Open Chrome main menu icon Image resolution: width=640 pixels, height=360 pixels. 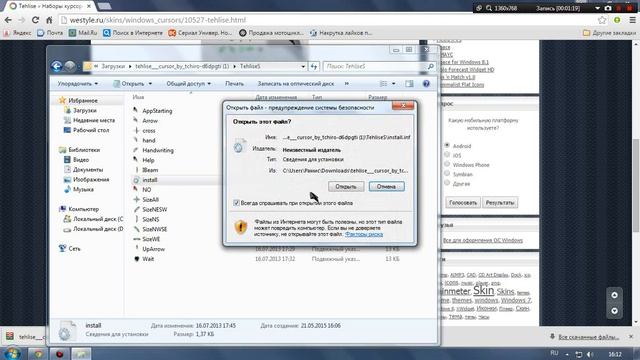click(x=632, y=20)
